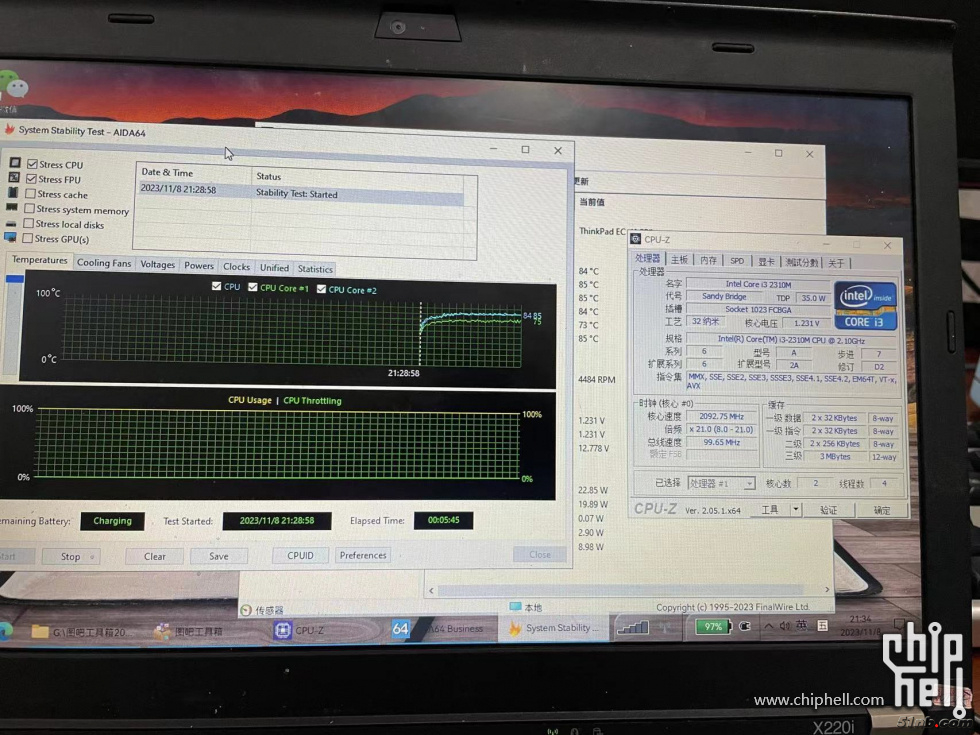Click the cache icon beside Stress cache
Screen dimensions: 980x735
click(13, 192)
